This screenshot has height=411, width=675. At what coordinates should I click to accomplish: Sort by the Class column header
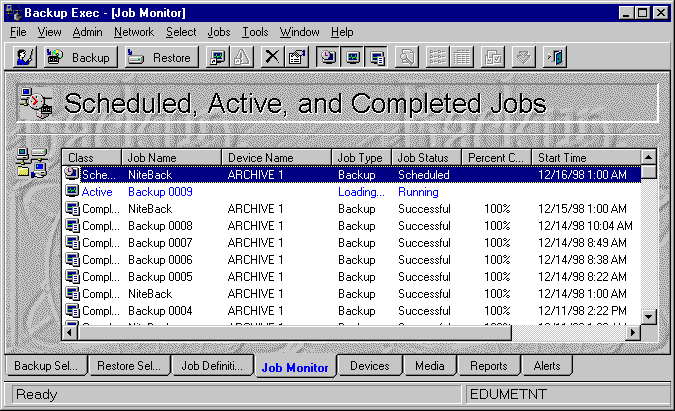click(x=92, y=158)
